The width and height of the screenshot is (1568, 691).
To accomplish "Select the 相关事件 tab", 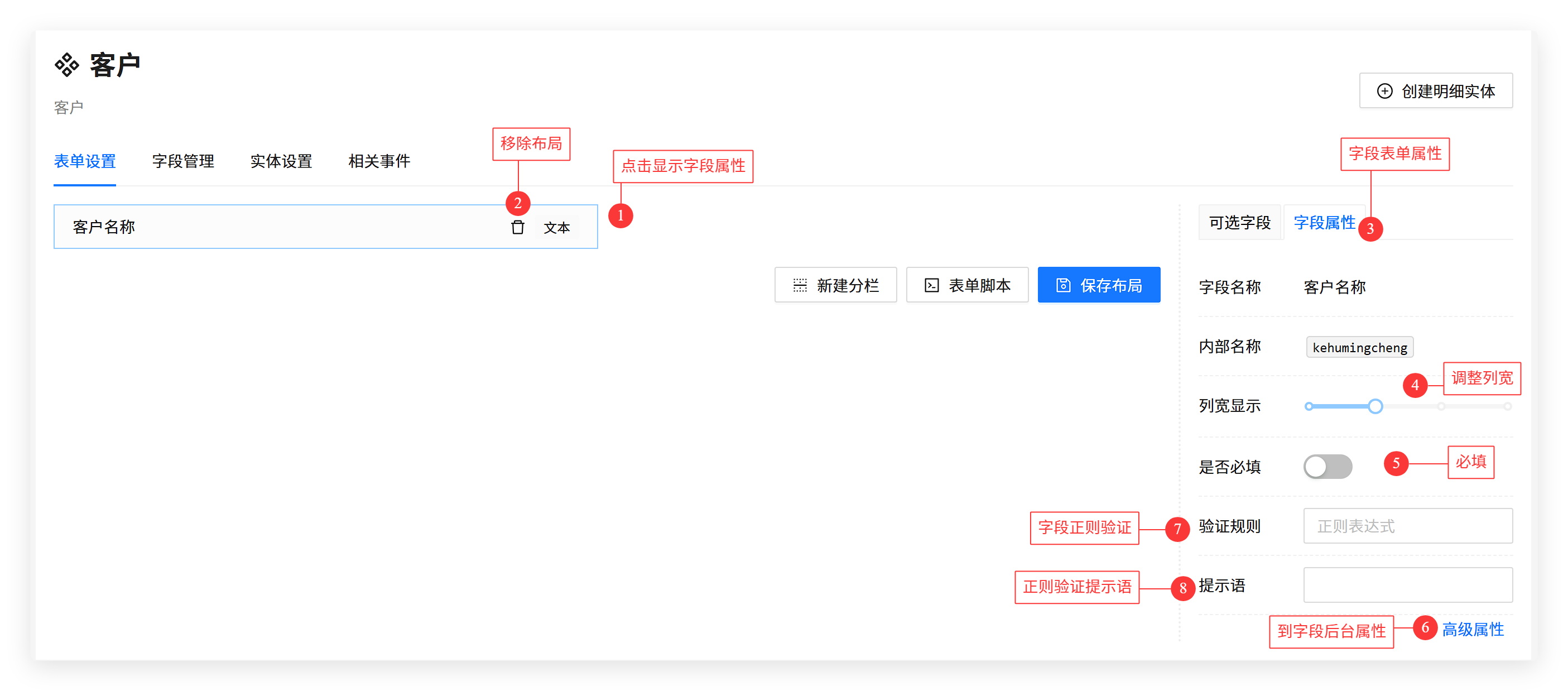I will 379,161.
